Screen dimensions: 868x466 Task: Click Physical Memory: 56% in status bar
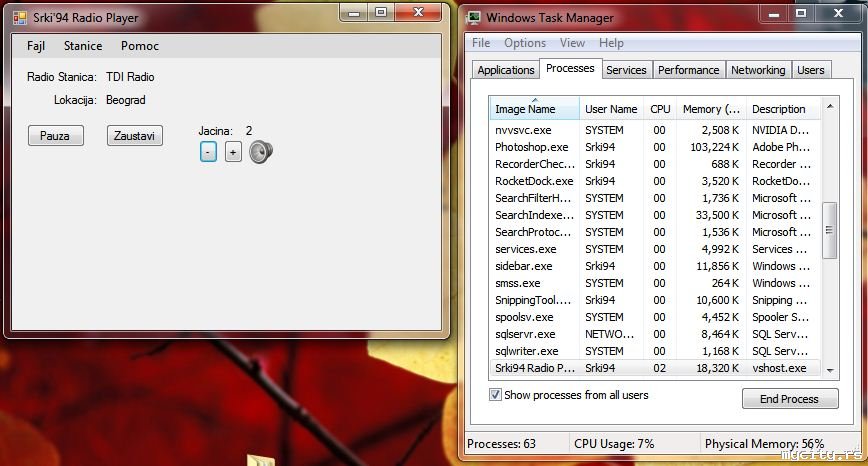click(x=764, y=444)
